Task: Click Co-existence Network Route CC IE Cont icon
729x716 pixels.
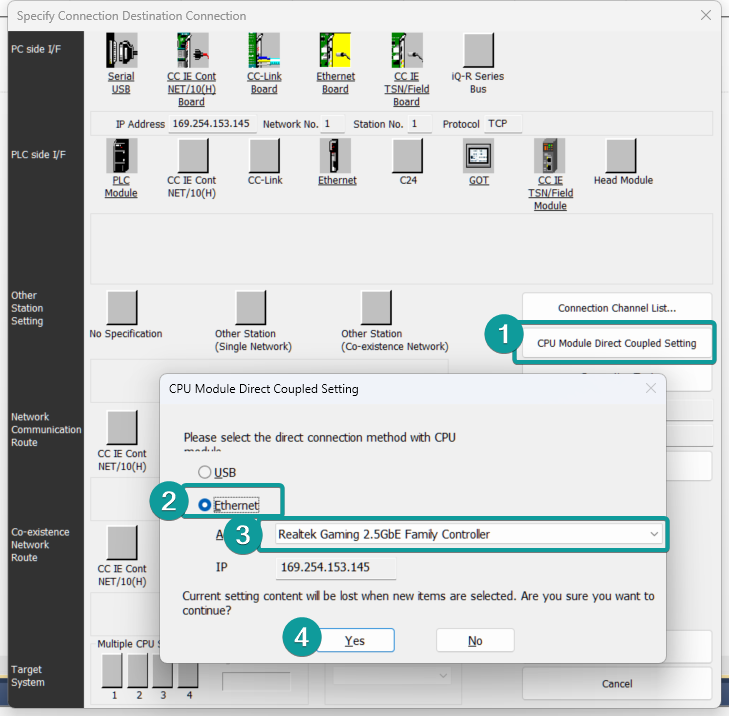Action: coord(122,543)
